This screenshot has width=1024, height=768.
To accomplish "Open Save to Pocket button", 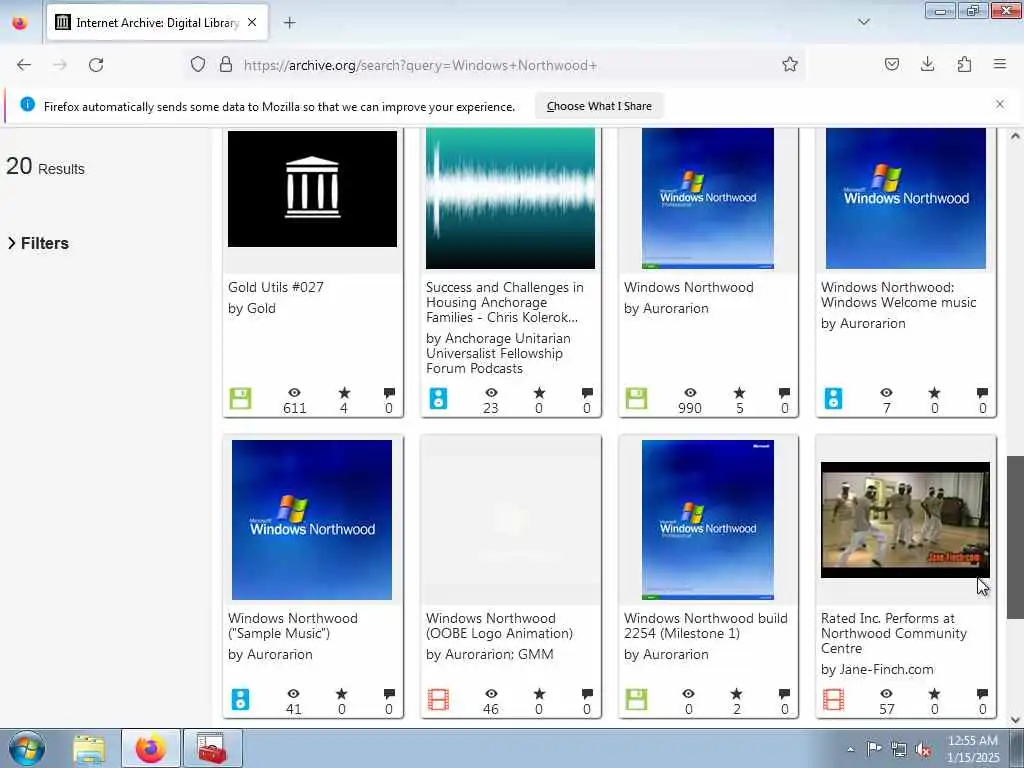I will [x=891, y=64].
